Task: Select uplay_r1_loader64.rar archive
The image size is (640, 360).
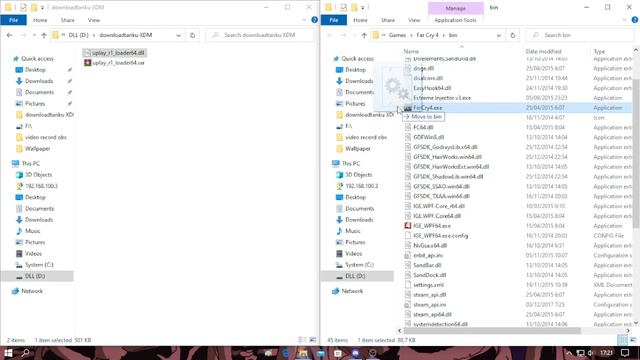Action: [115, 63]
